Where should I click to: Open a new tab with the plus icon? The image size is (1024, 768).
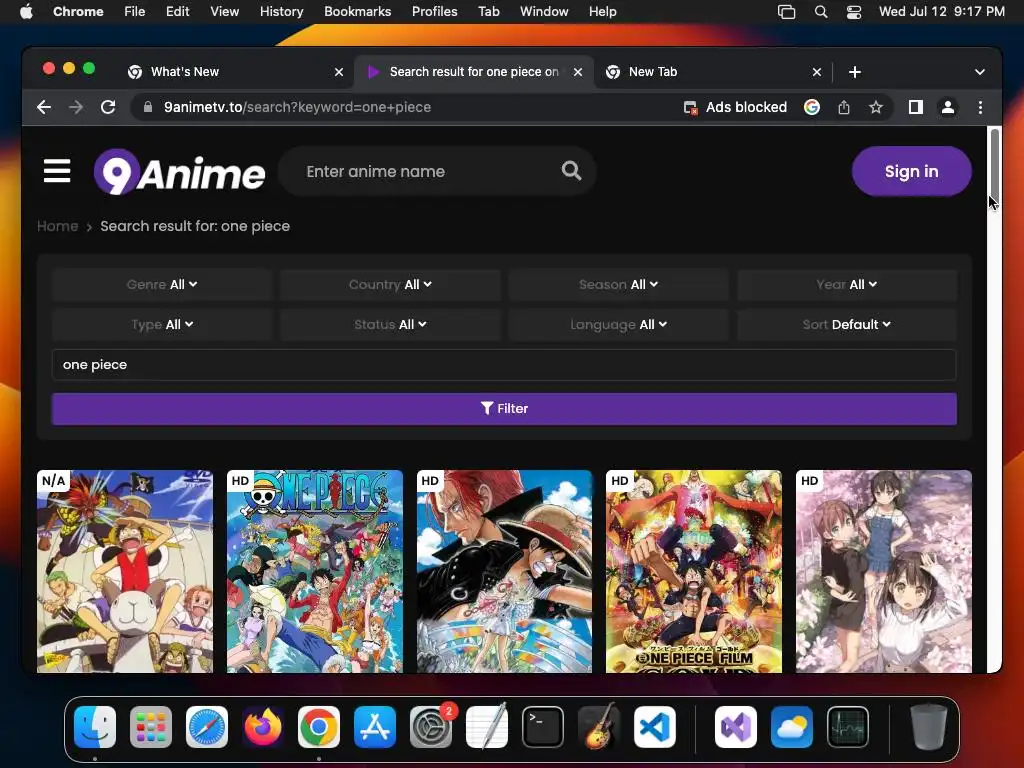pyautogui.click(x=854, y=72)
